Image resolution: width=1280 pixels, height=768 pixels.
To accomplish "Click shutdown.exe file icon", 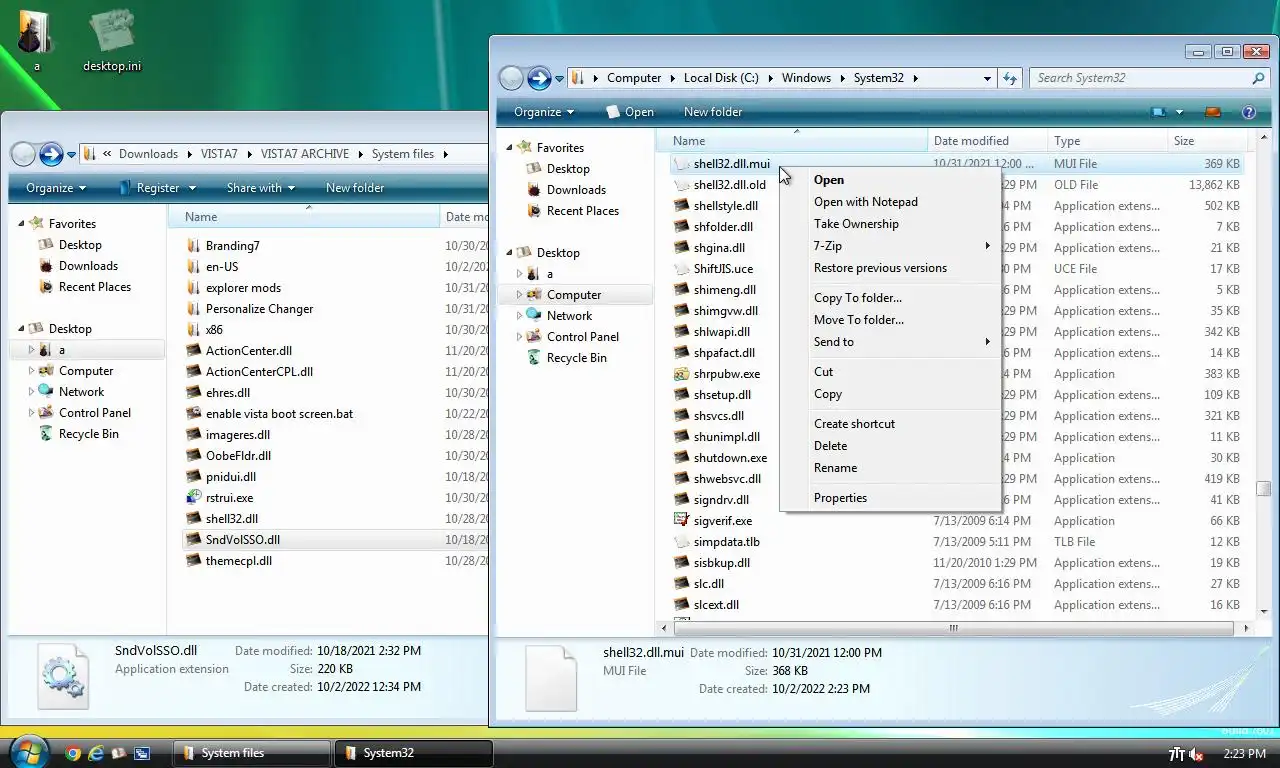I will click(681, 458).
